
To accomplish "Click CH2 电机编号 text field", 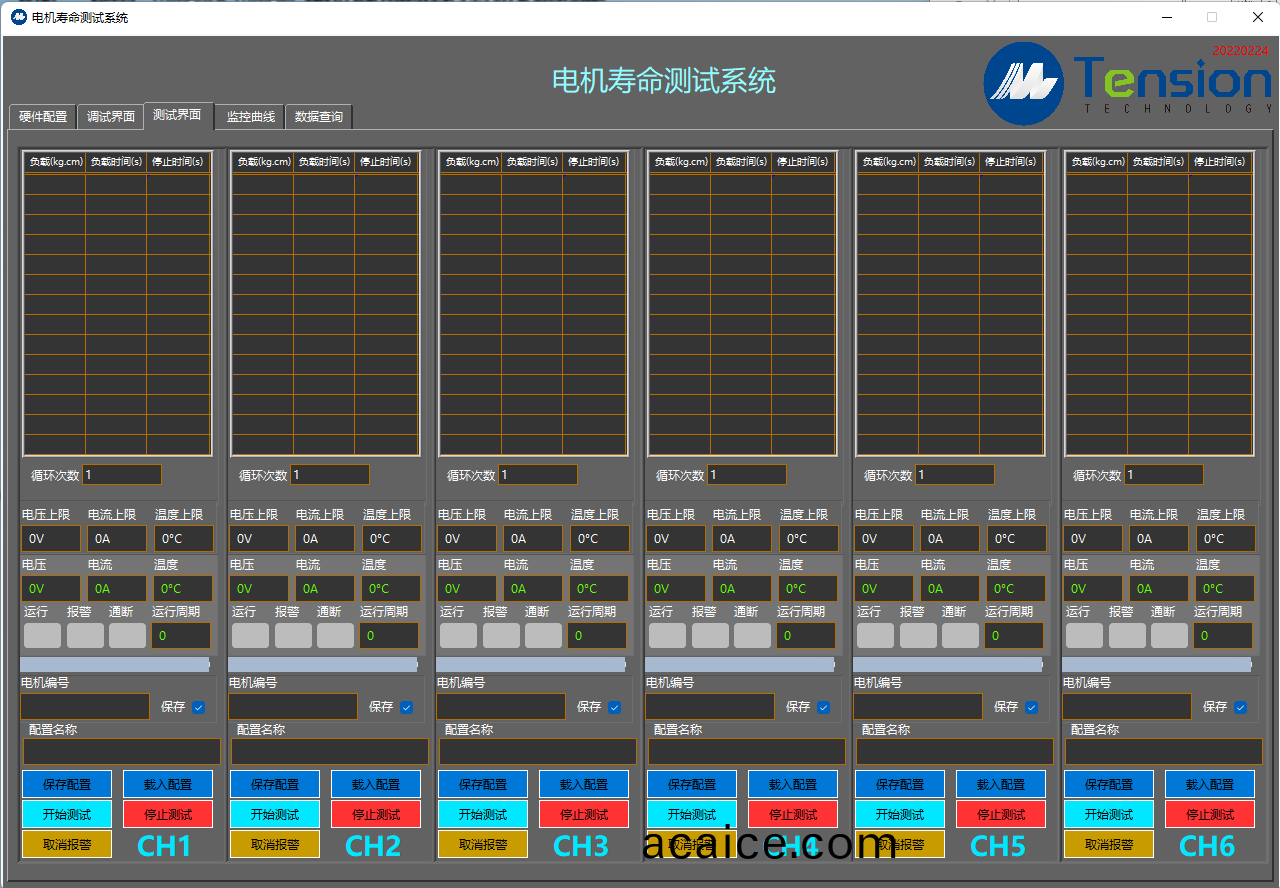I will 293,707.
